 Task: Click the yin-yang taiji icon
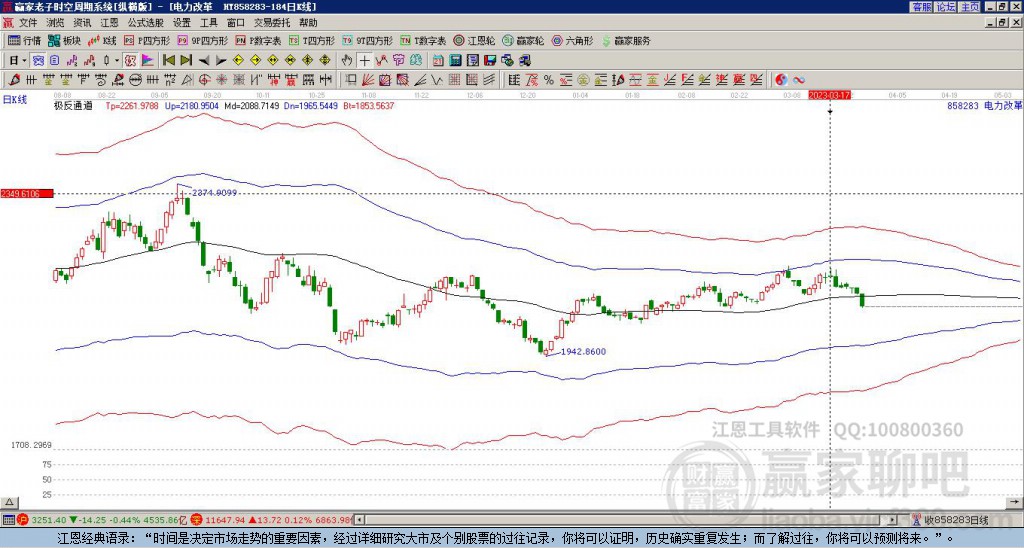click(x=782, y=80)
